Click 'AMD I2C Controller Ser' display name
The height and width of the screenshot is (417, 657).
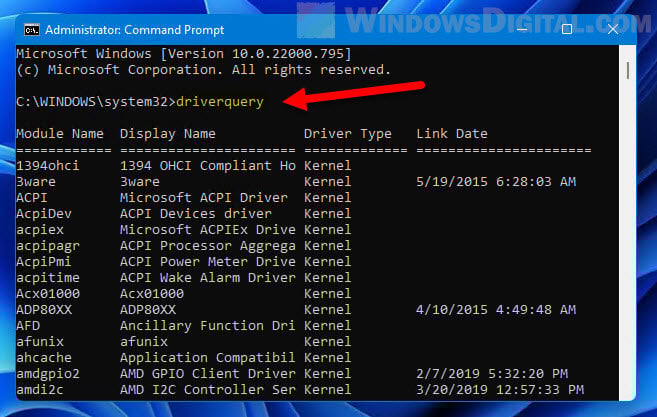[208, 389]
